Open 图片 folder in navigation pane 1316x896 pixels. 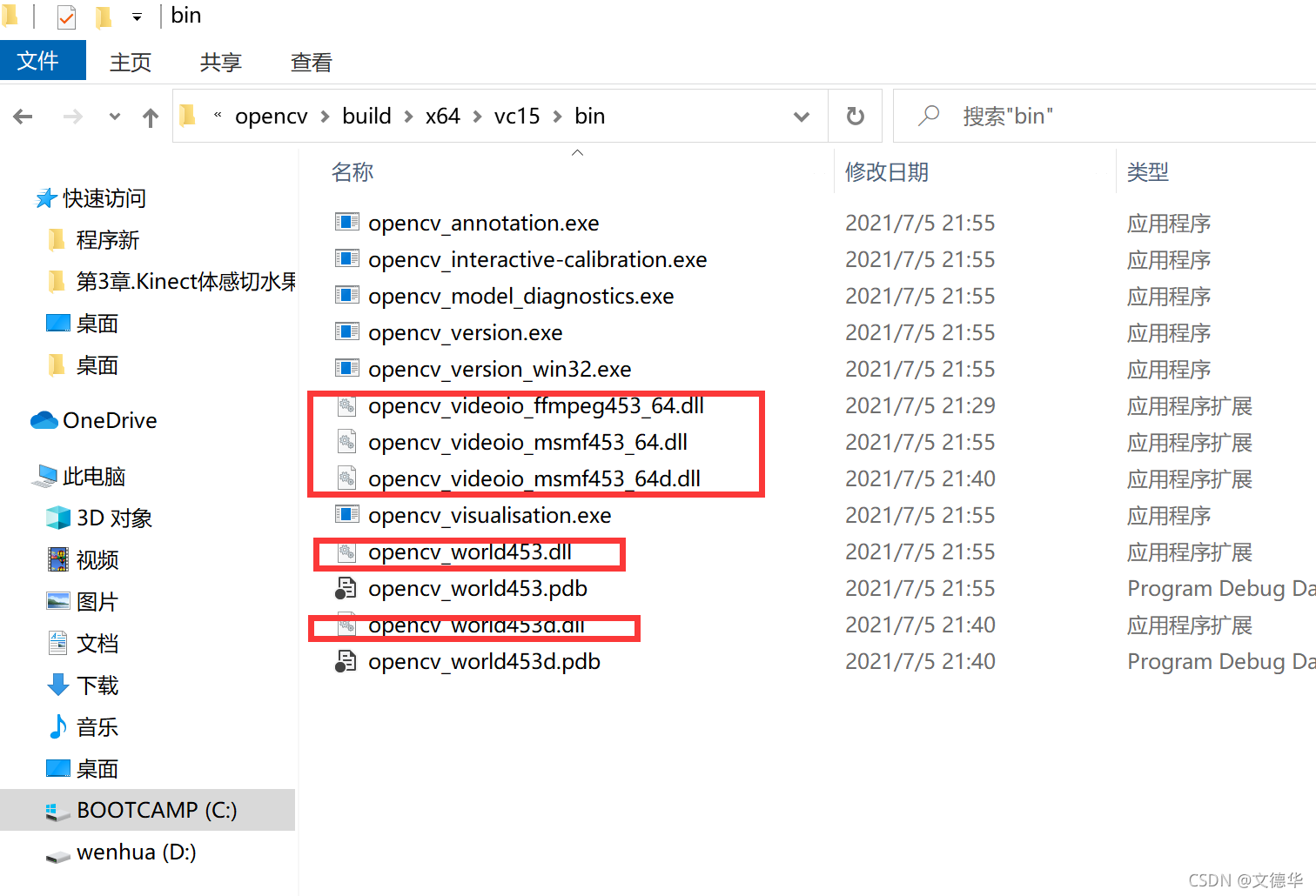pyautogui.click(x=97, y=602)
